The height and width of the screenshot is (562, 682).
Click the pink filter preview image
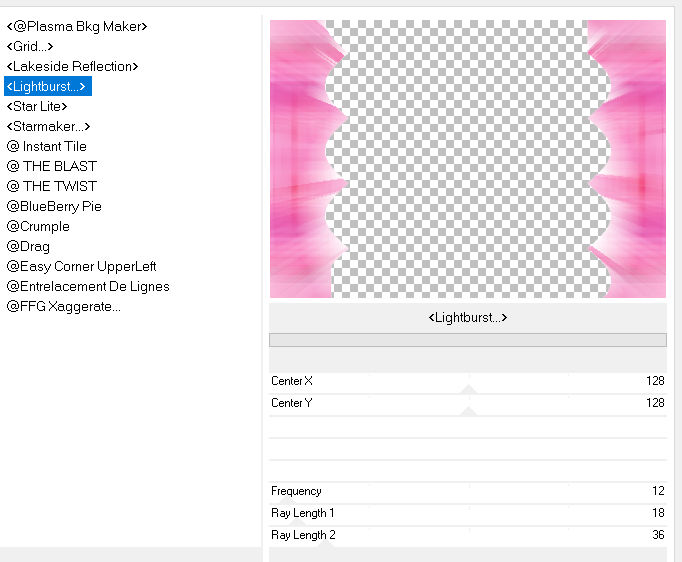pyautogui.click(x=467, y=158)
